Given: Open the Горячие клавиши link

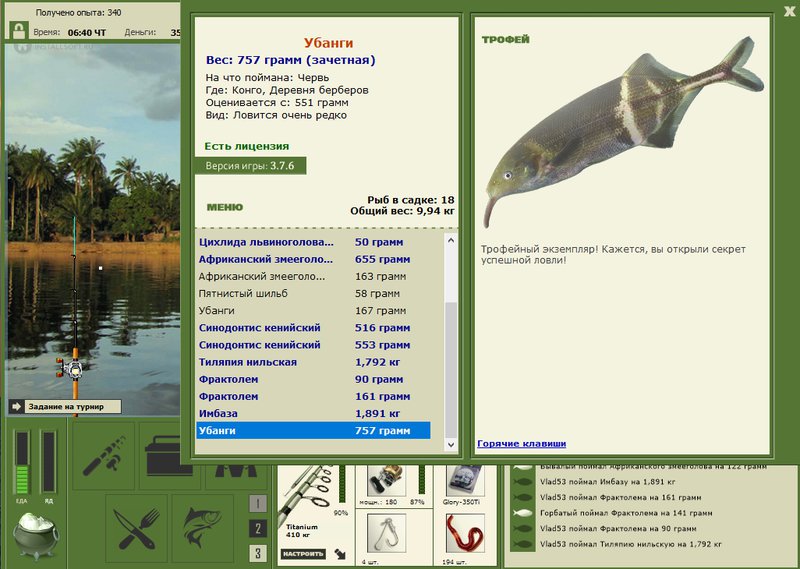Looking at the screenshot, I should (521, 443).
